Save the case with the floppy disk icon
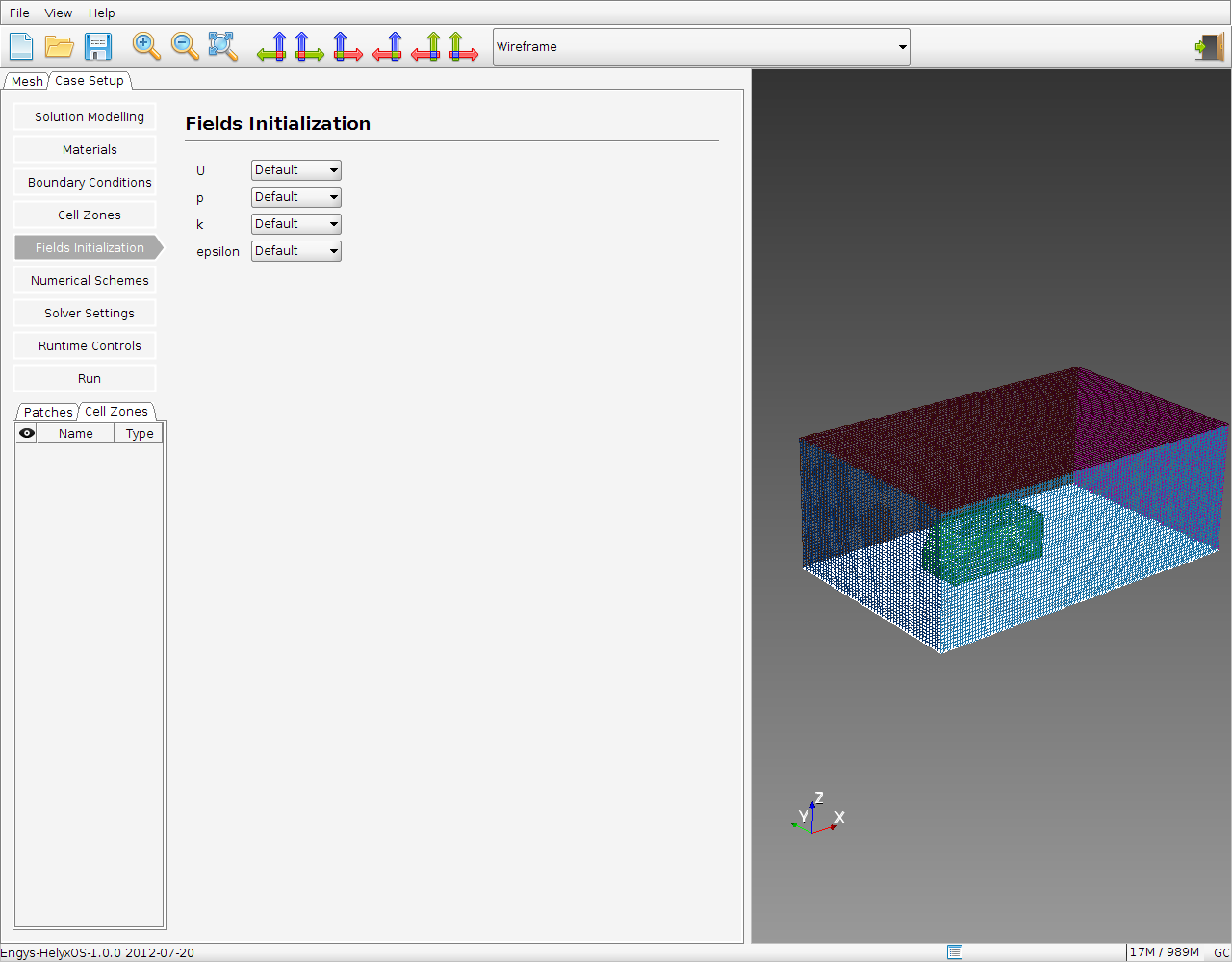The width and height of the screenshot is (1232, 962). 98,46
